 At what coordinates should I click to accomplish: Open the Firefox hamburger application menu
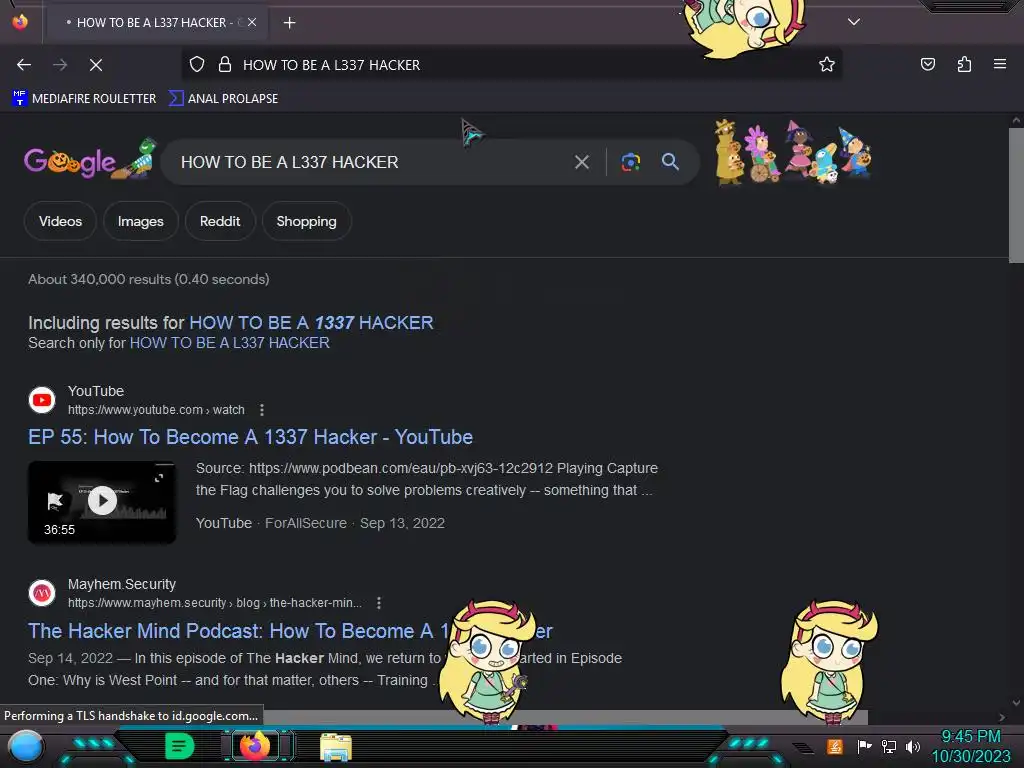1000,64
